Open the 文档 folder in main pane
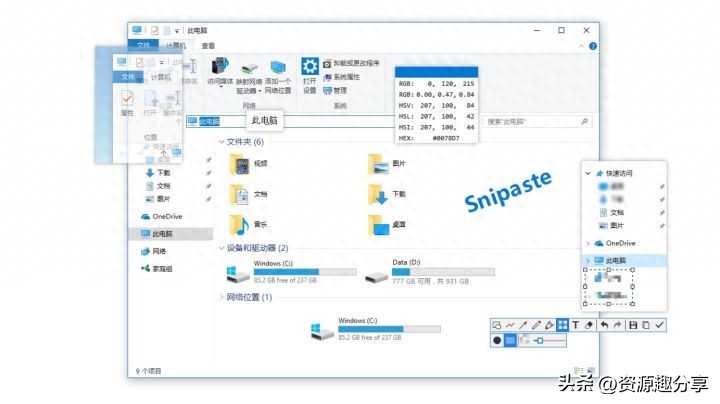The image size is (720, 404). point(249,194)
